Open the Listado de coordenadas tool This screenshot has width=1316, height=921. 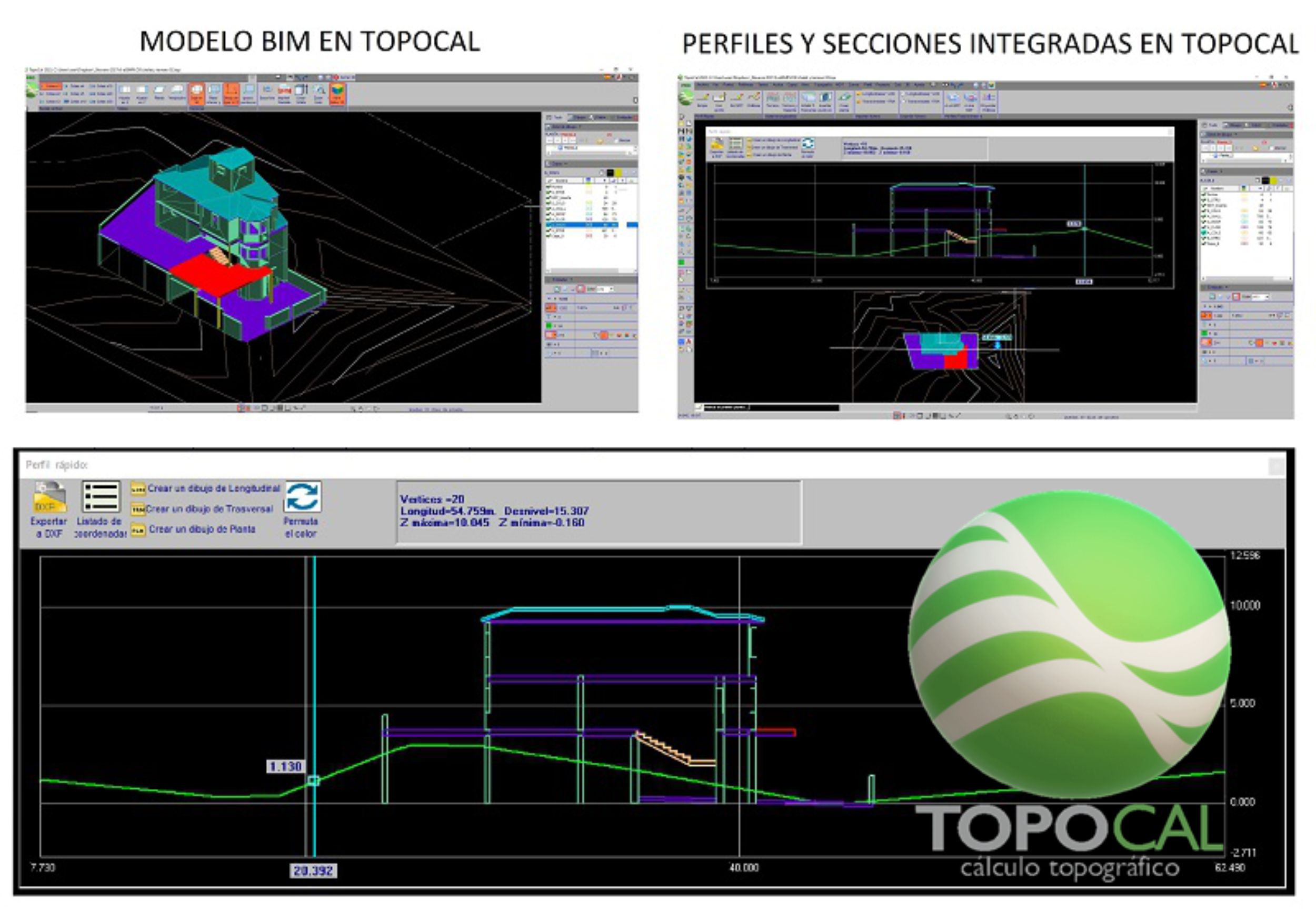click(x=101, y=498)
